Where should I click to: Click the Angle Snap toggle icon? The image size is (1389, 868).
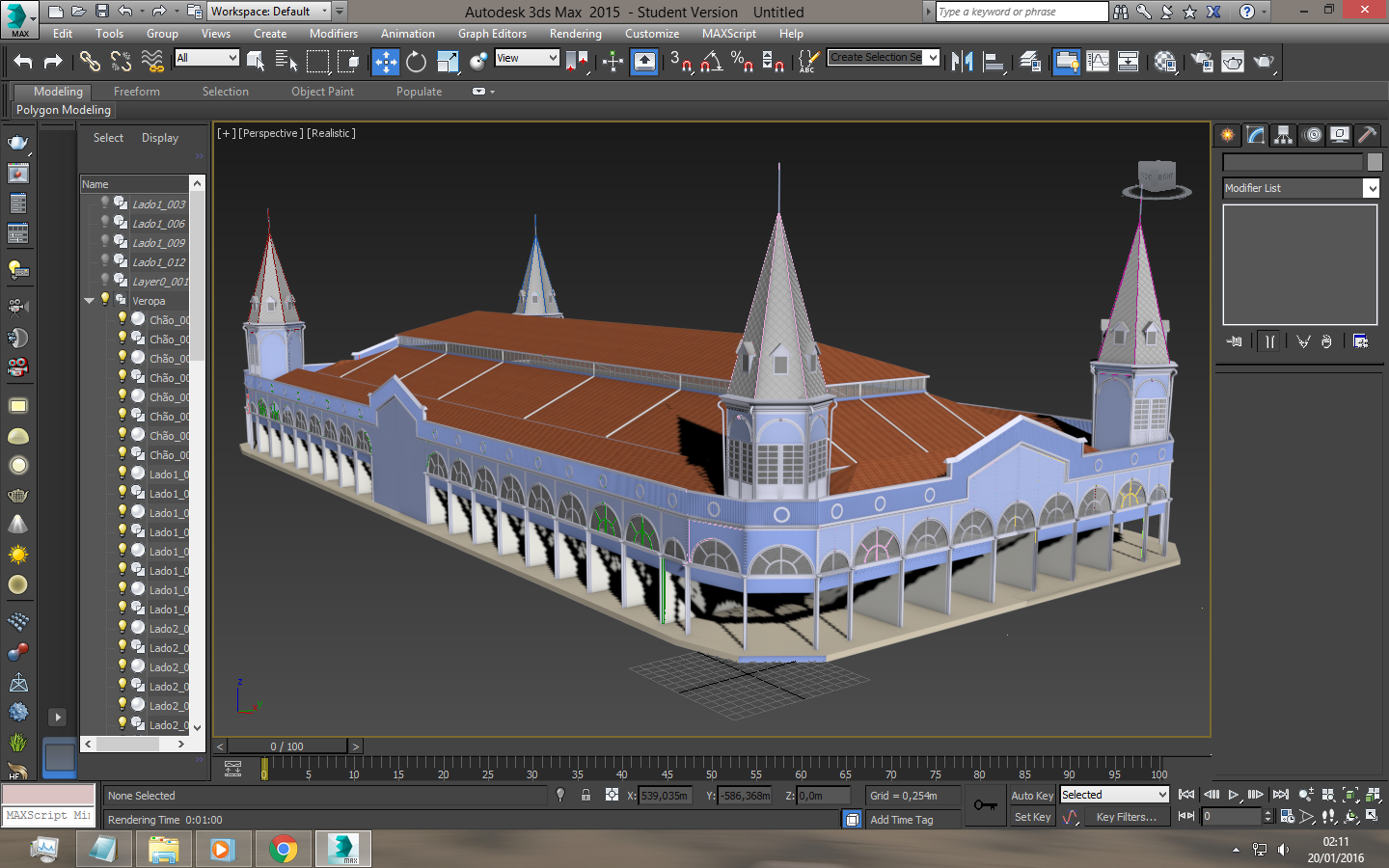[x=711, y=62]
